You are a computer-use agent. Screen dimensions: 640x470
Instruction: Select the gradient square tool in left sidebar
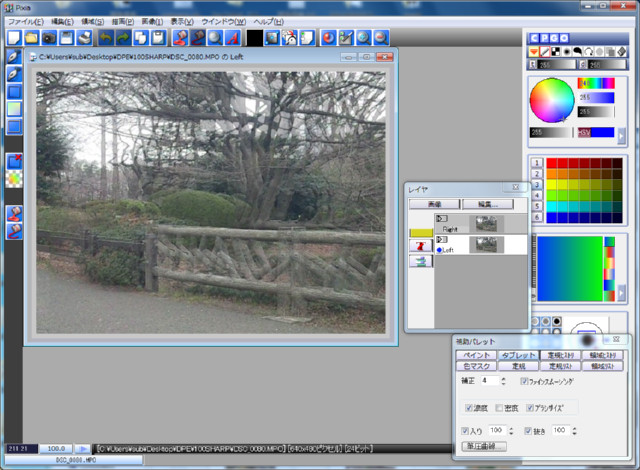tap(14, 109)
